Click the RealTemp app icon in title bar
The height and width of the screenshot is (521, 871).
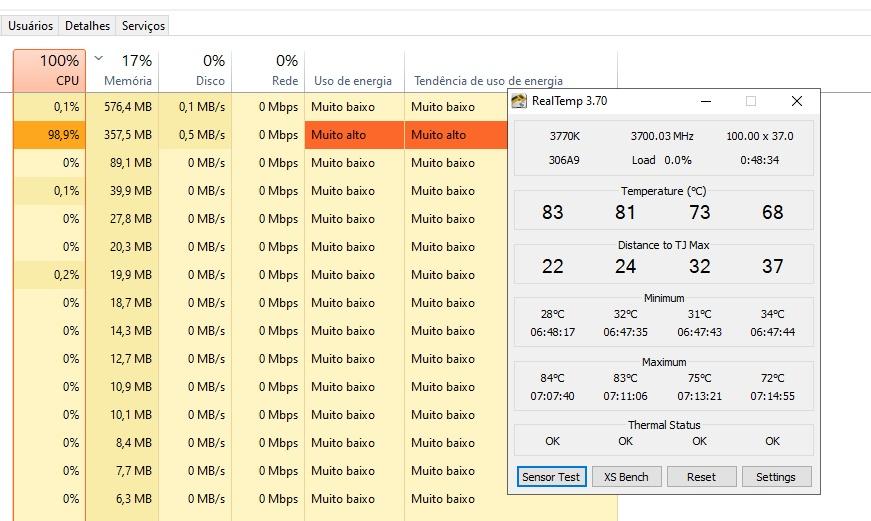[519, 101]
